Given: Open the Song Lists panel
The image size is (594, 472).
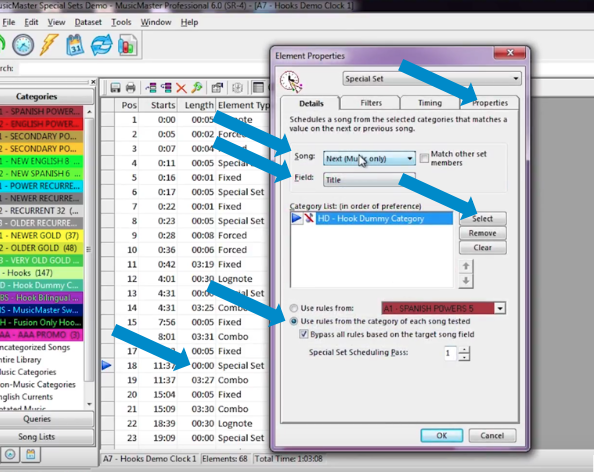Looking at the screenshot, I should coord(37,437).
